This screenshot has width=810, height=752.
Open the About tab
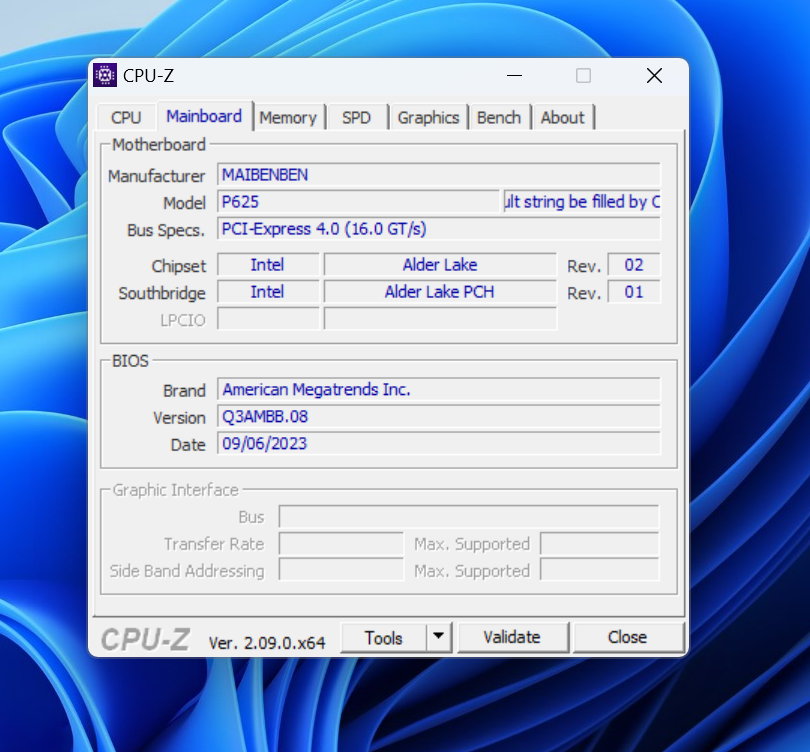[x=563, y=117]
